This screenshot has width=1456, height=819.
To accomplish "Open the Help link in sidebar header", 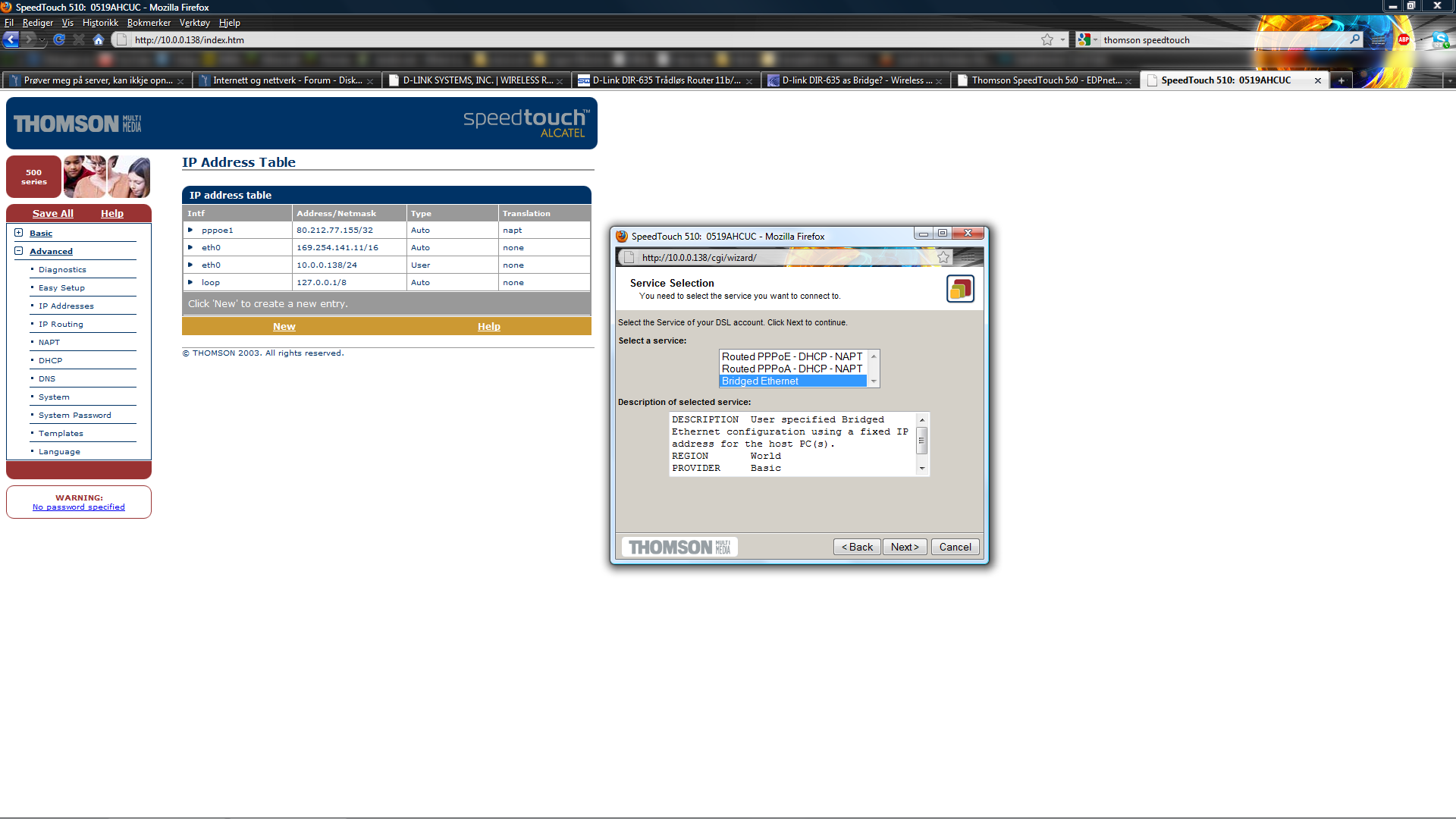I will pos(112,213).
